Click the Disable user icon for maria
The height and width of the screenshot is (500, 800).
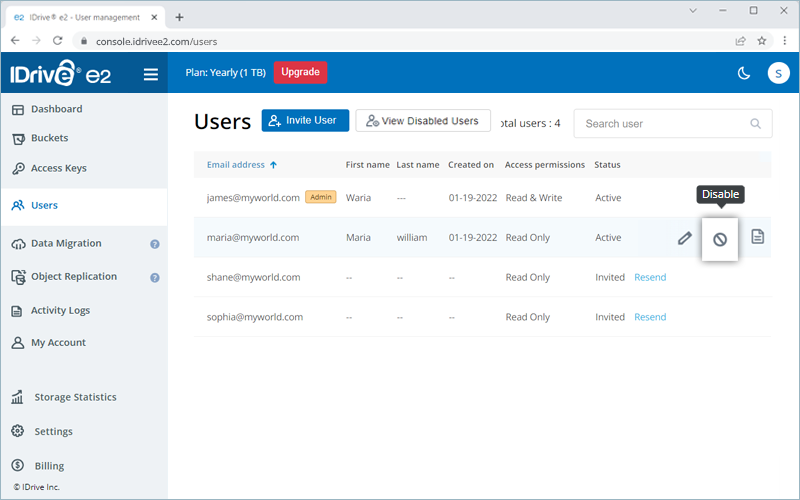pyautogui.click(x=719, y=239)
